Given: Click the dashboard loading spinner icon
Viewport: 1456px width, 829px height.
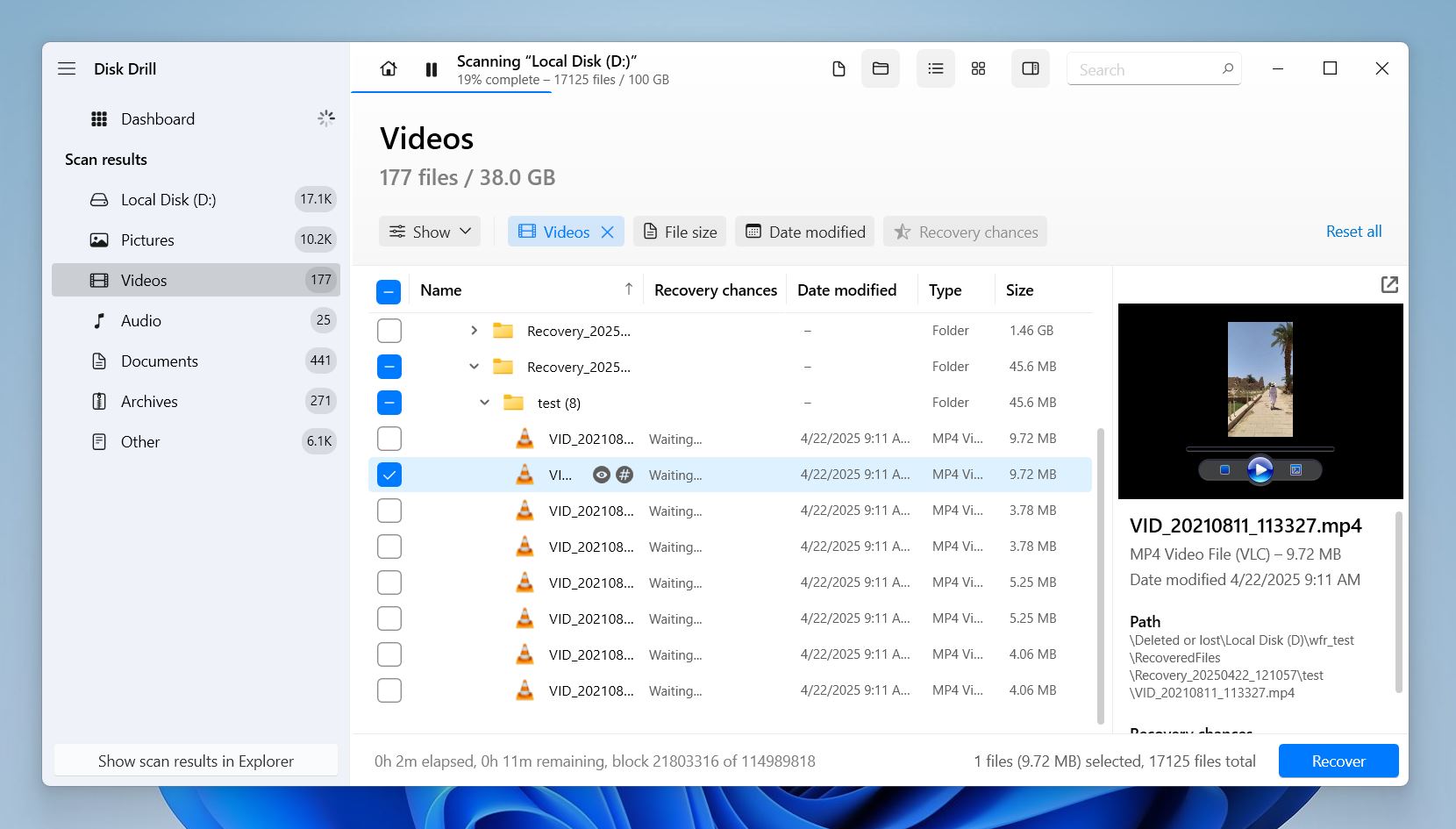Looking at the screenshot, I should point(326,118).
